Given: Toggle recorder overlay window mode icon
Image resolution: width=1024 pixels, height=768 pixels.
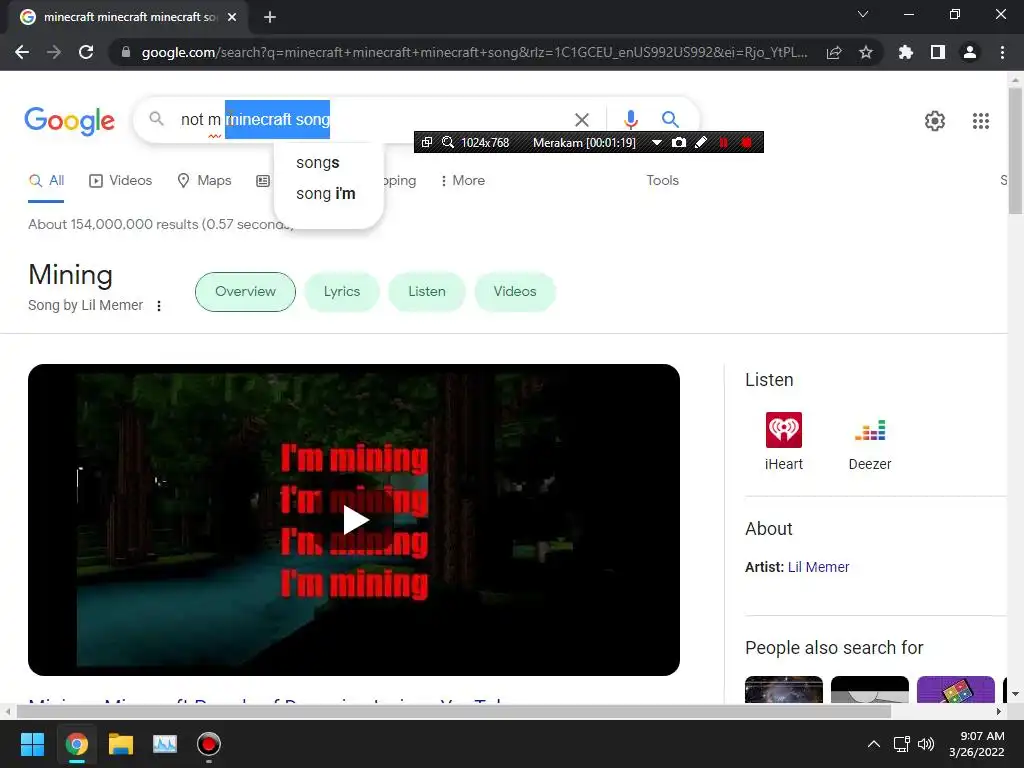Looking at the screenshot, I should (426, 142).
